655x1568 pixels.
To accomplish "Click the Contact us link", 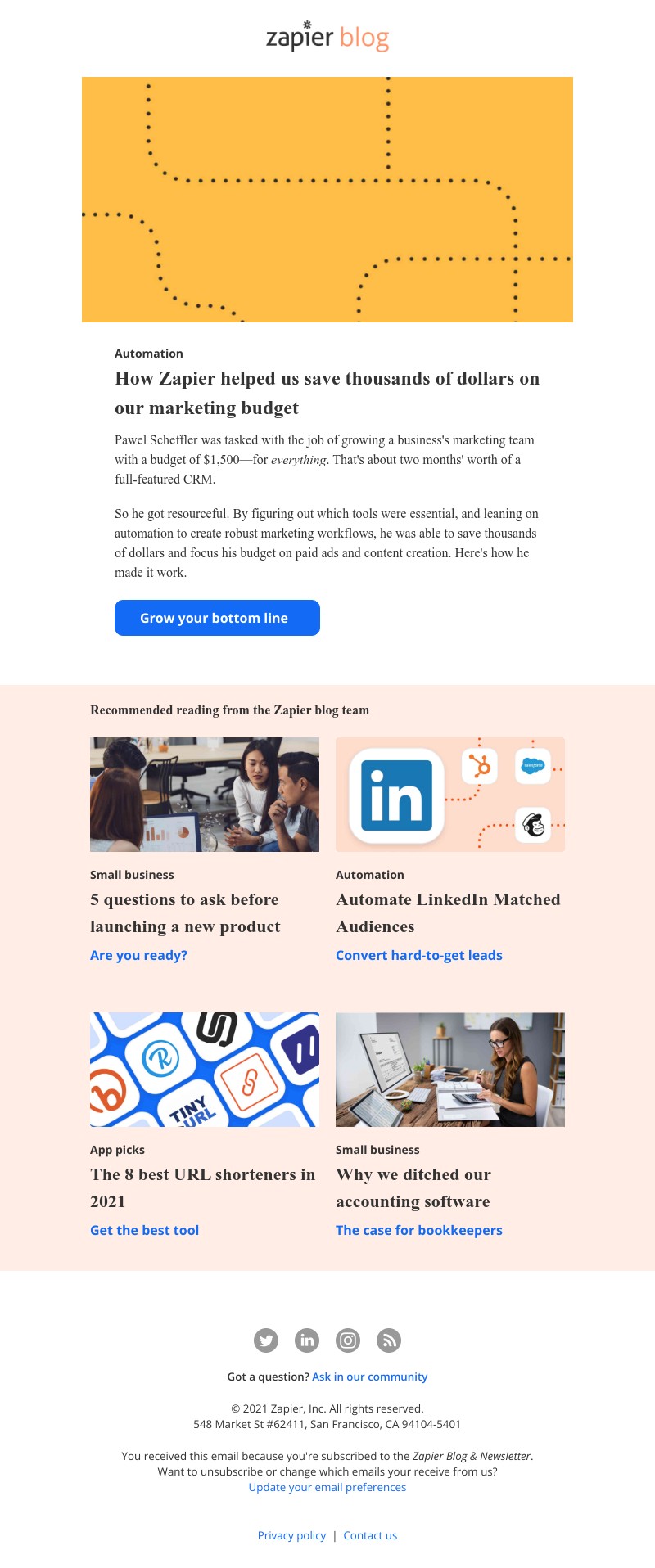I will tap(370, 1535).
